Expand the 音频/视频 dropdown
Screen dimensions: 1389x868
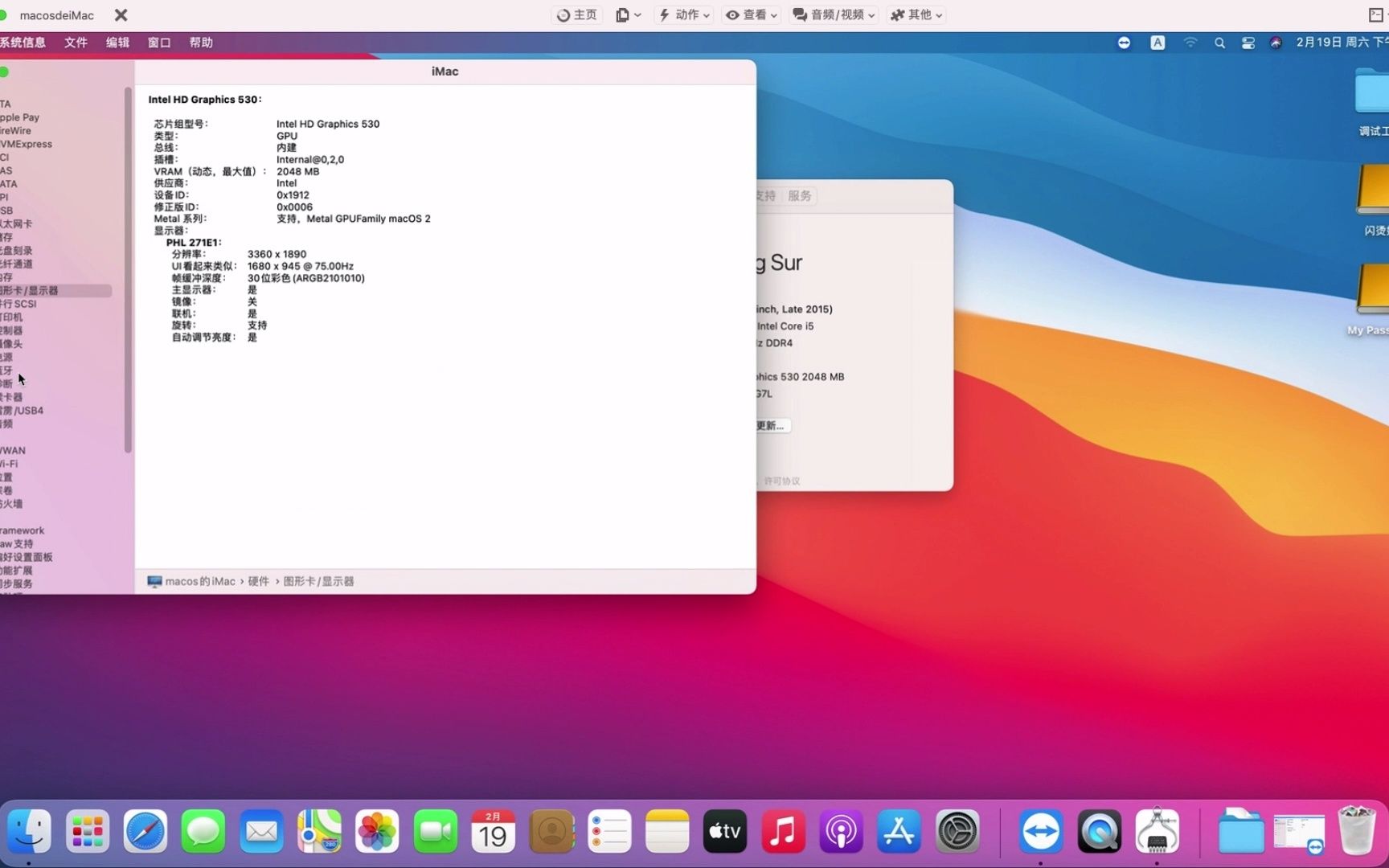pyautogui.click(x=834, y=14)
